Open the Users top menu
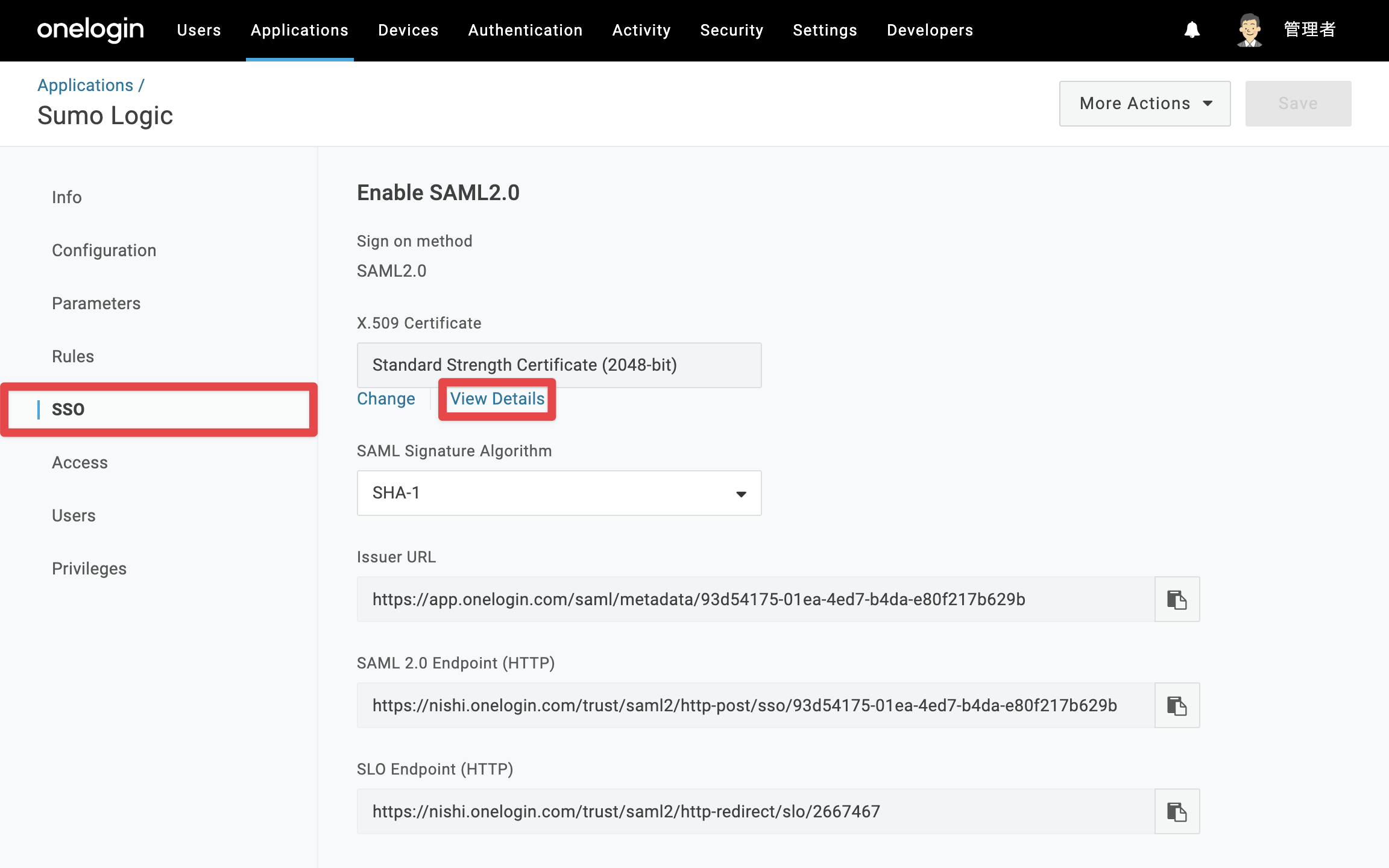The image size is (1389, 868). [199, 30]
